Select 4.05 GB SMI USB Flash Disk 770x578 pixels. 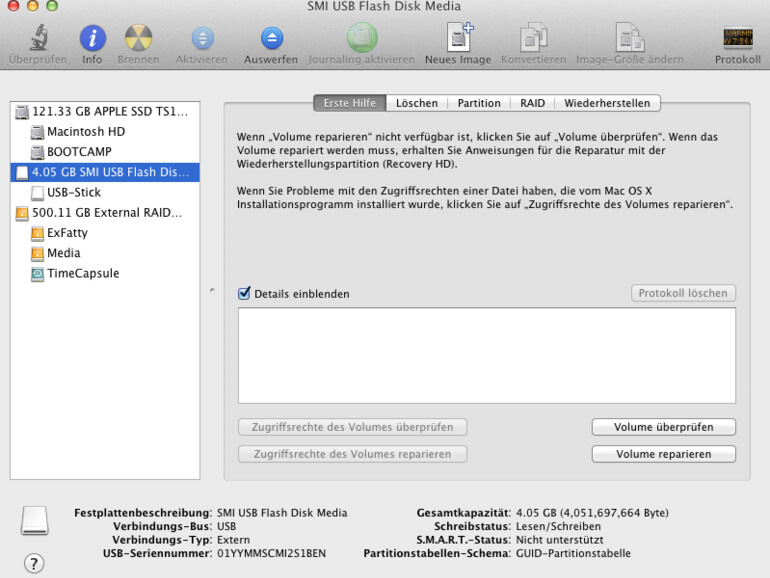[x=105, y=172]
